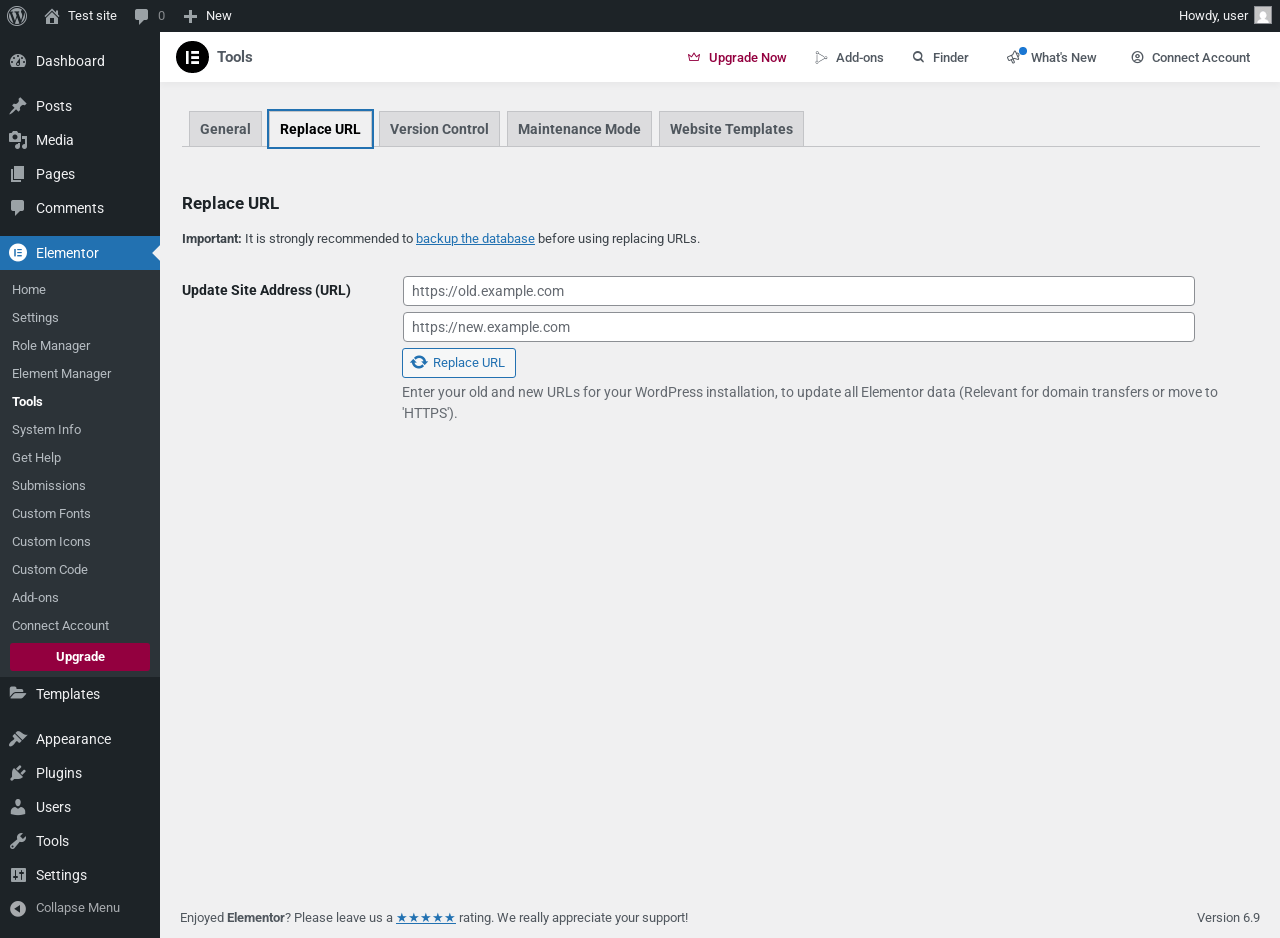The height and width of the screenshot is (938, 1280).
Task: Click the Templates folder icon
Action: tap(18, 694)
